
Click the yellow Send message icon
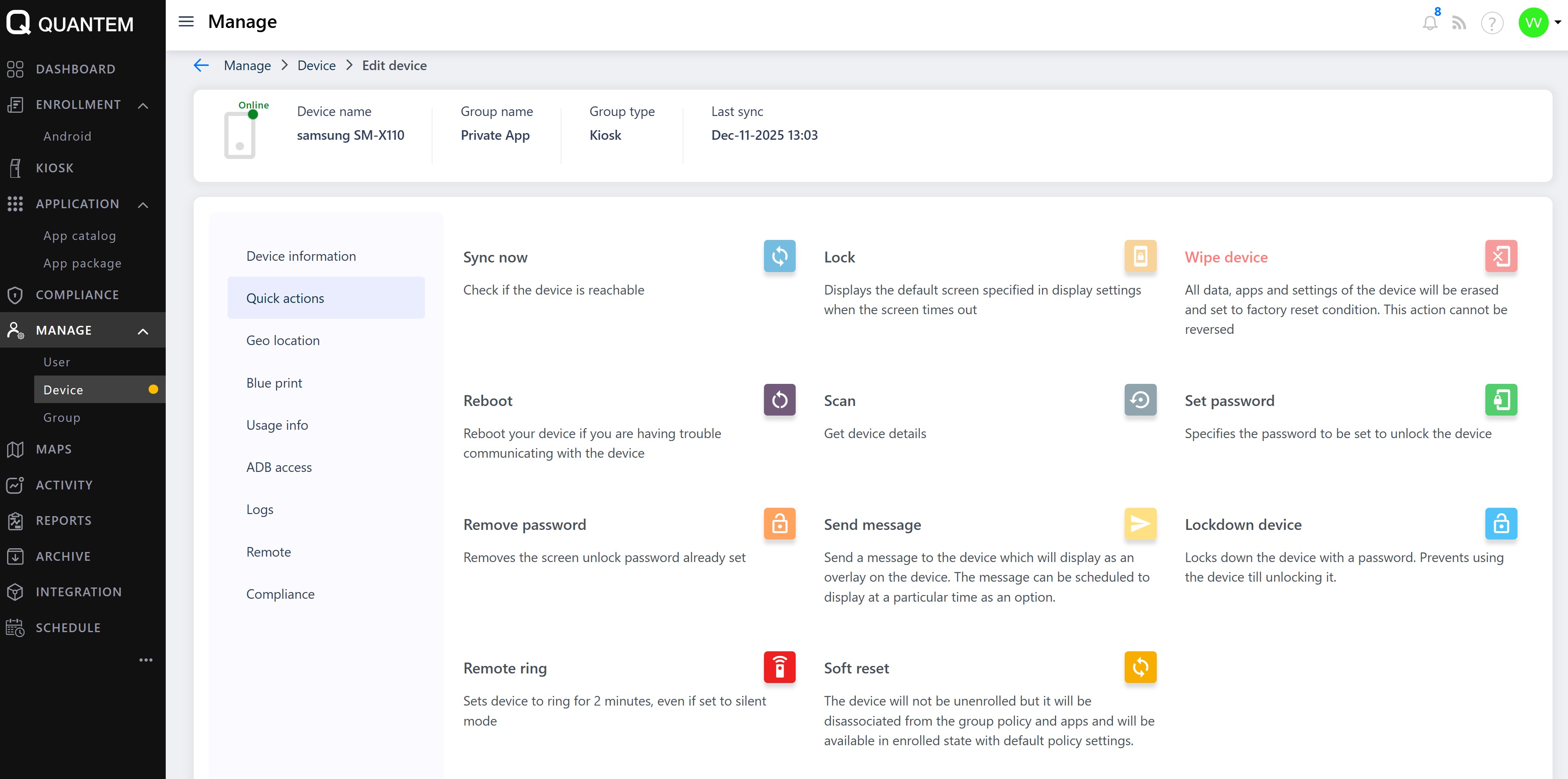1140,523
